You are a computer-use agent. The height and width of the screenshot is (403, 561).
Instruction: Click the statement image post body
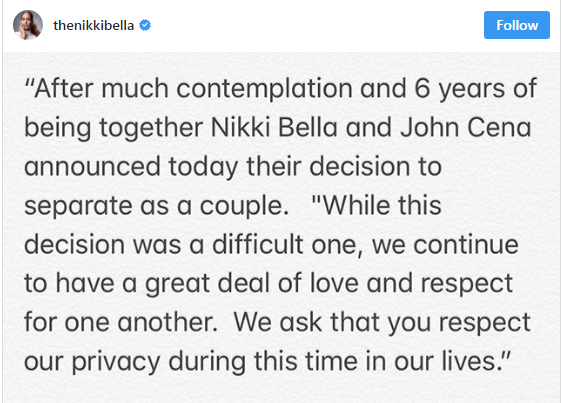[282, 227]
